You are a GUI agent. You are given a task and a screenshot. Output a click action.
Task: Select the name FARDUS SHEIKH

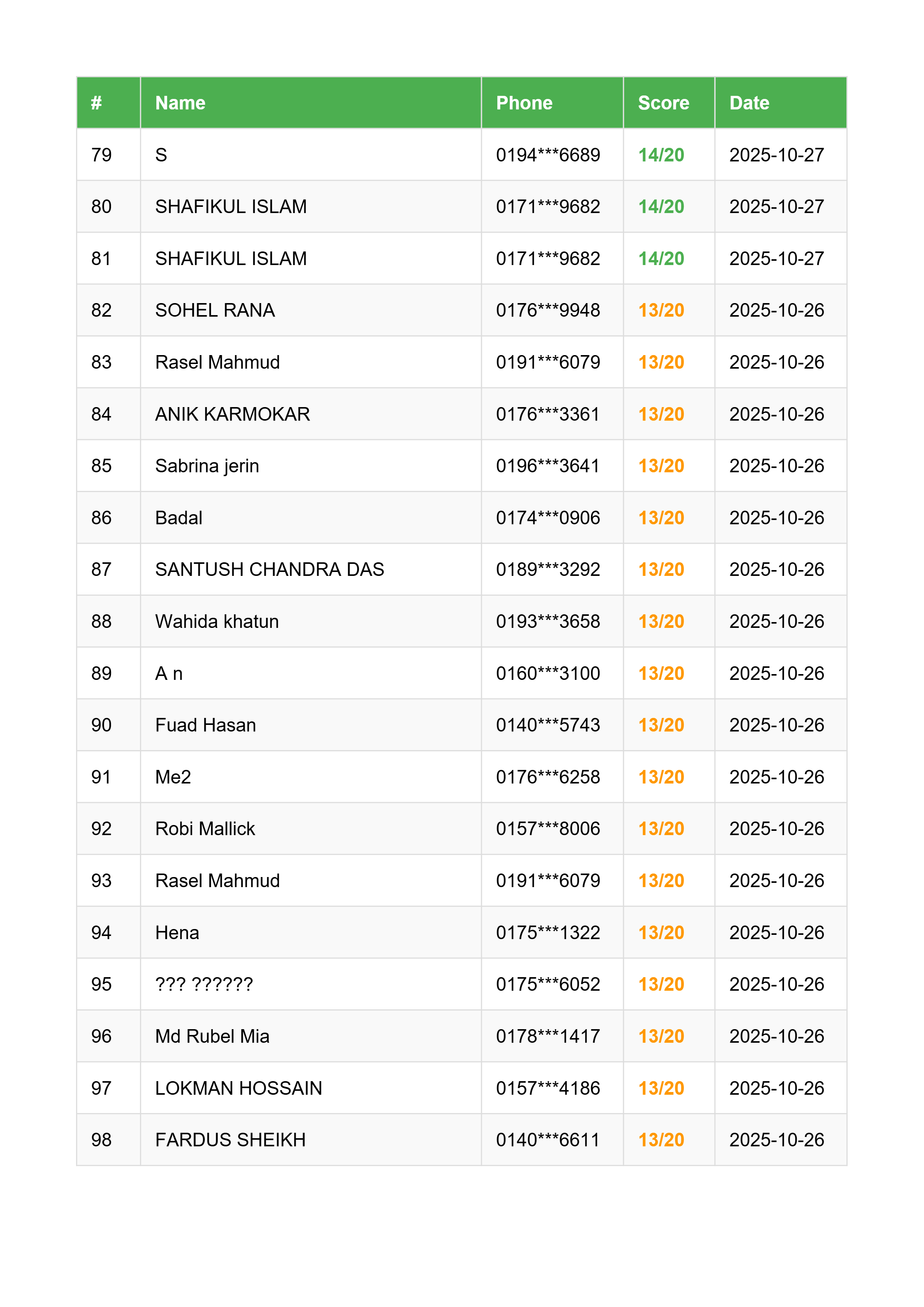pos(230,1140)
